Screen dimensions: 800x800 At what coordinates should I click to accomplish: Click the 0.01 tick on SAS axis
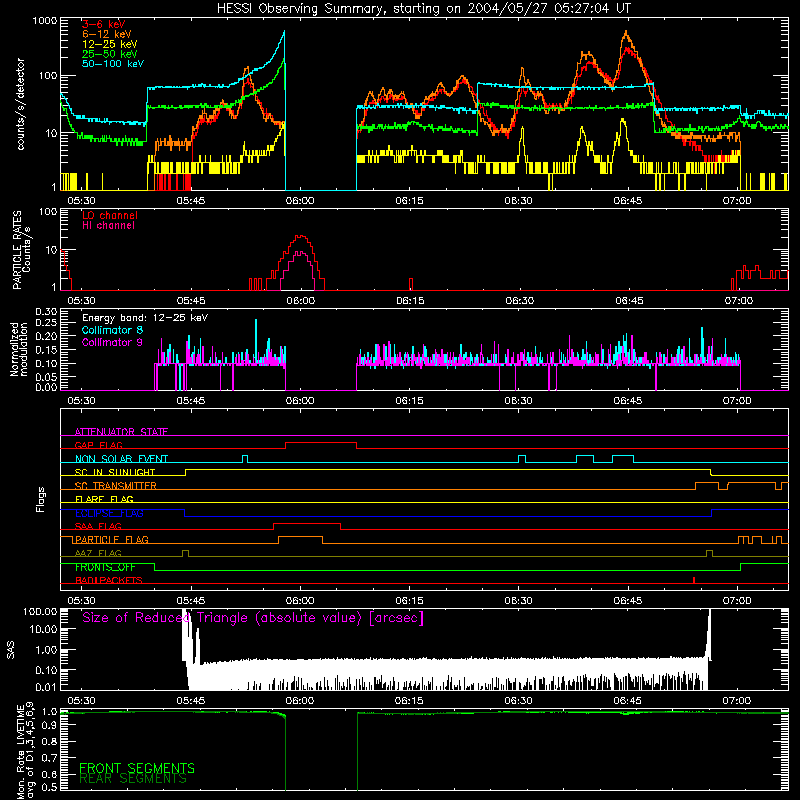46,687
